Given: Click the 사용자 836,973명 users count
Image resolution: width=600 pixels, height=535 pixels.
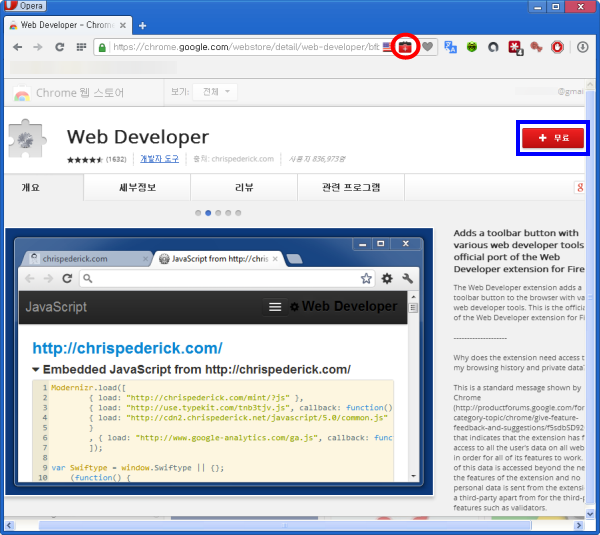Looking at the screenshot, I should click(x=317, y=159).
